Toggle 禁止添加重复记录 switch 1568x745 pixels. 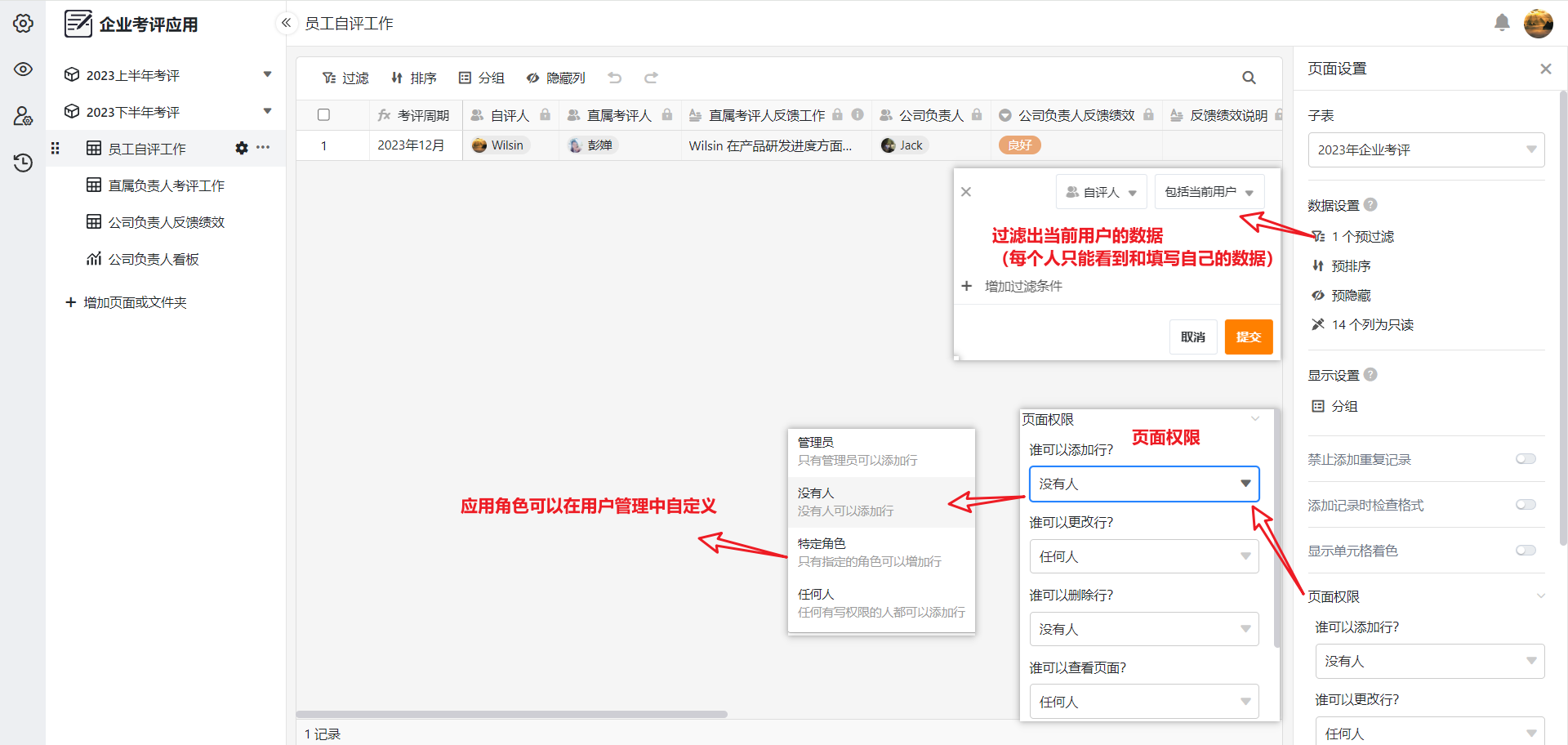(x=1526, y=459)
